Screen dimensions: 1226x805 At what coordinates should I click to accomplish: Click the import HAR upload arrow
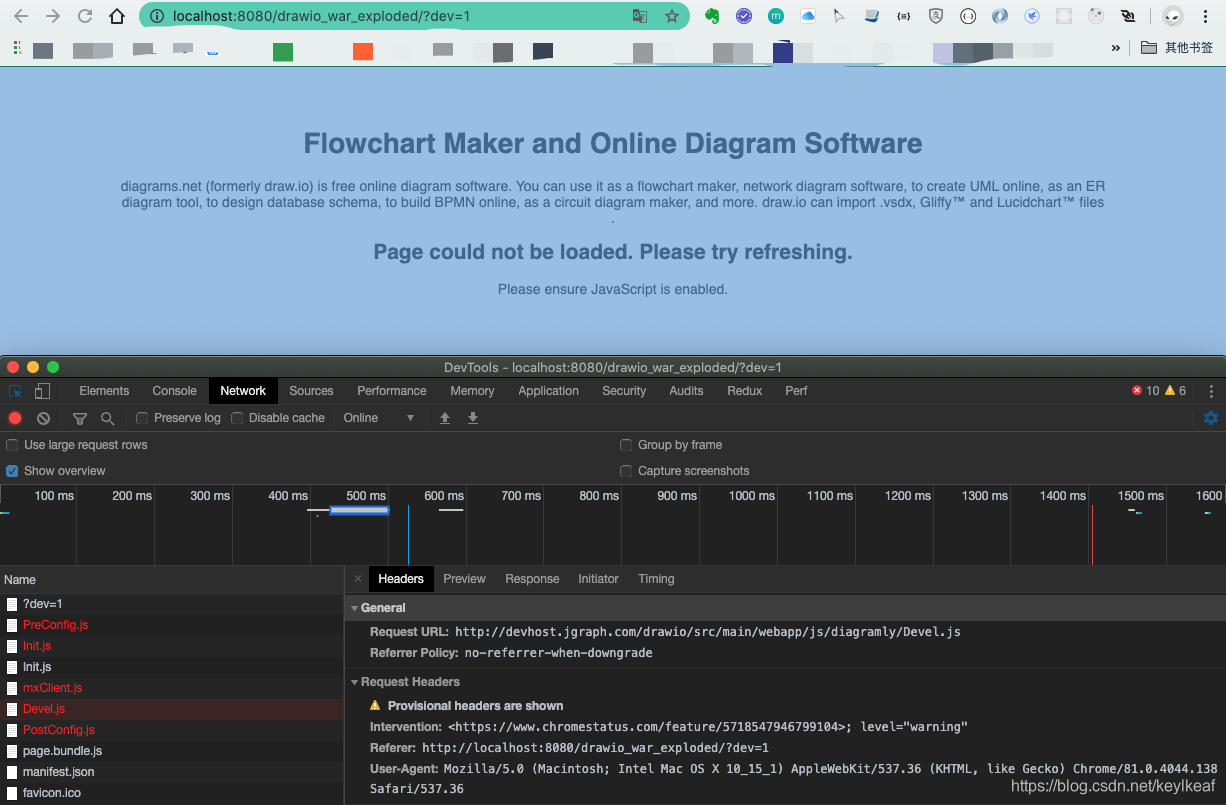tap(445, 418)
